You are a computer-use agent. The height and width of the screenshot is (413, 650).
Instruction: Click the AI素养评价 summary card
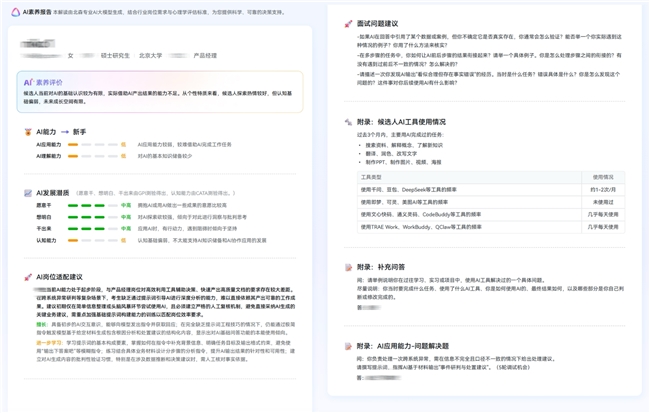160,92
